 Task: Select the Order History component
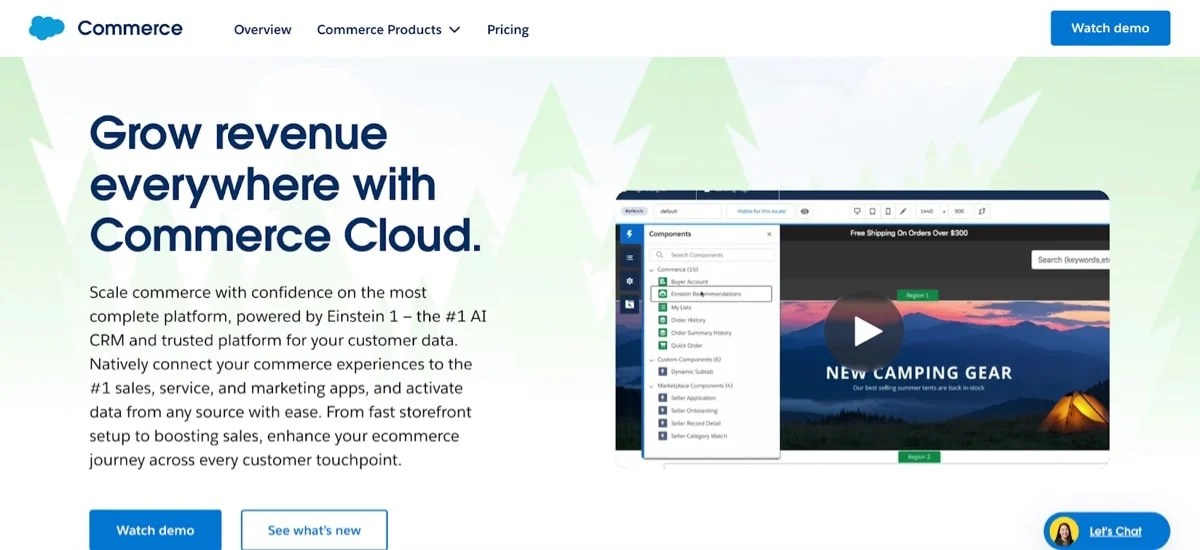click(x=682, y=320)
